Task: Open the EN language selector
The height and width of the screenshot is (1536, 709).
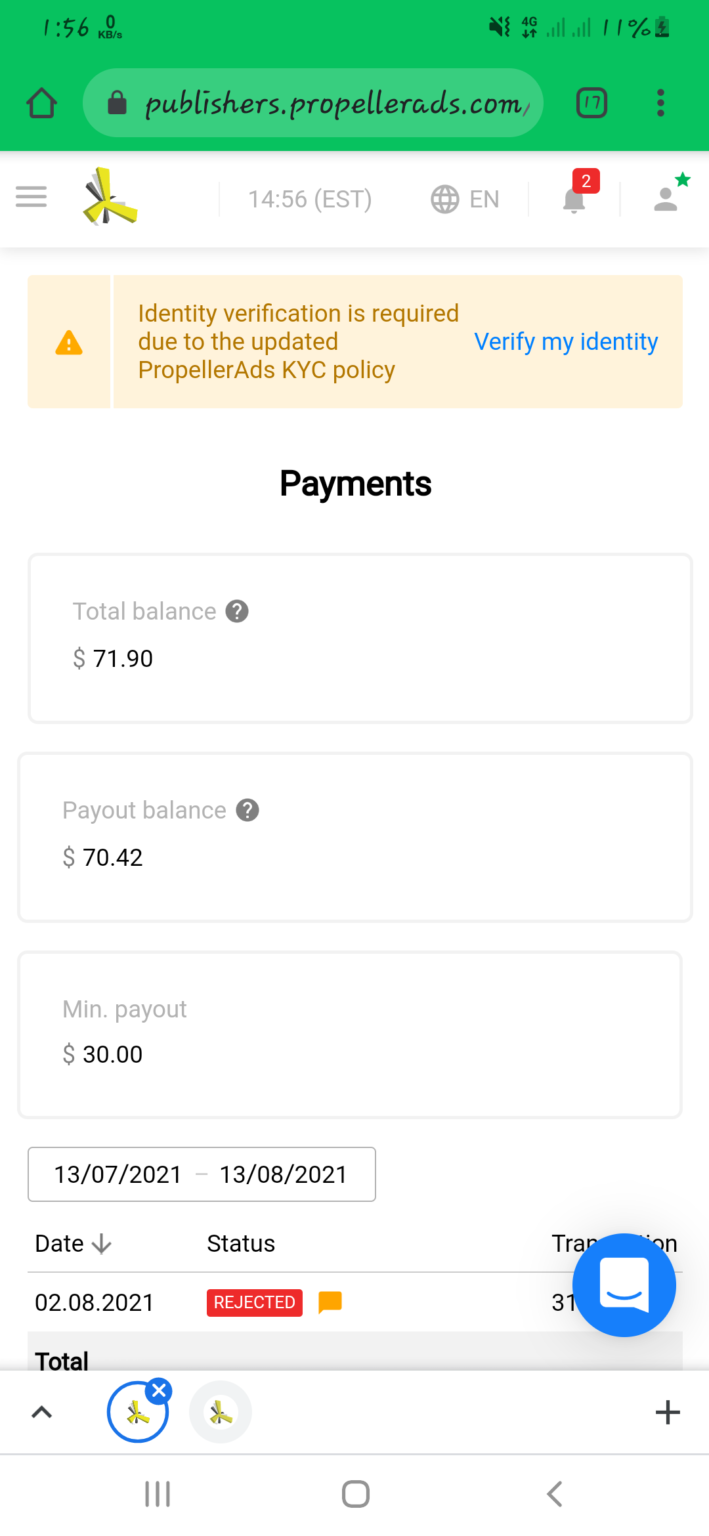Action: click(465, 199)
